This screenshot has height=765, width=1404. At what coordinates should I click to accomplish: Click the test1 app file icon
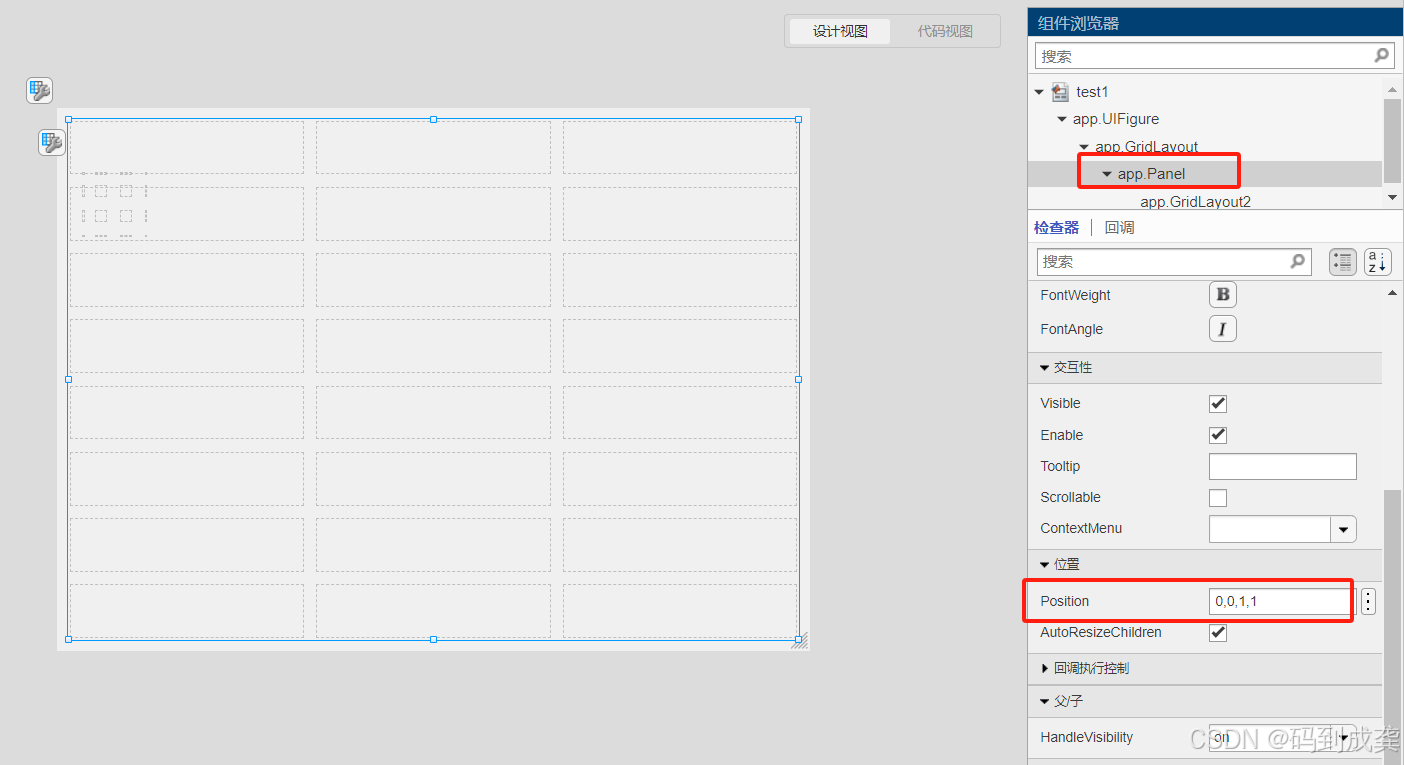[1060, 92]
